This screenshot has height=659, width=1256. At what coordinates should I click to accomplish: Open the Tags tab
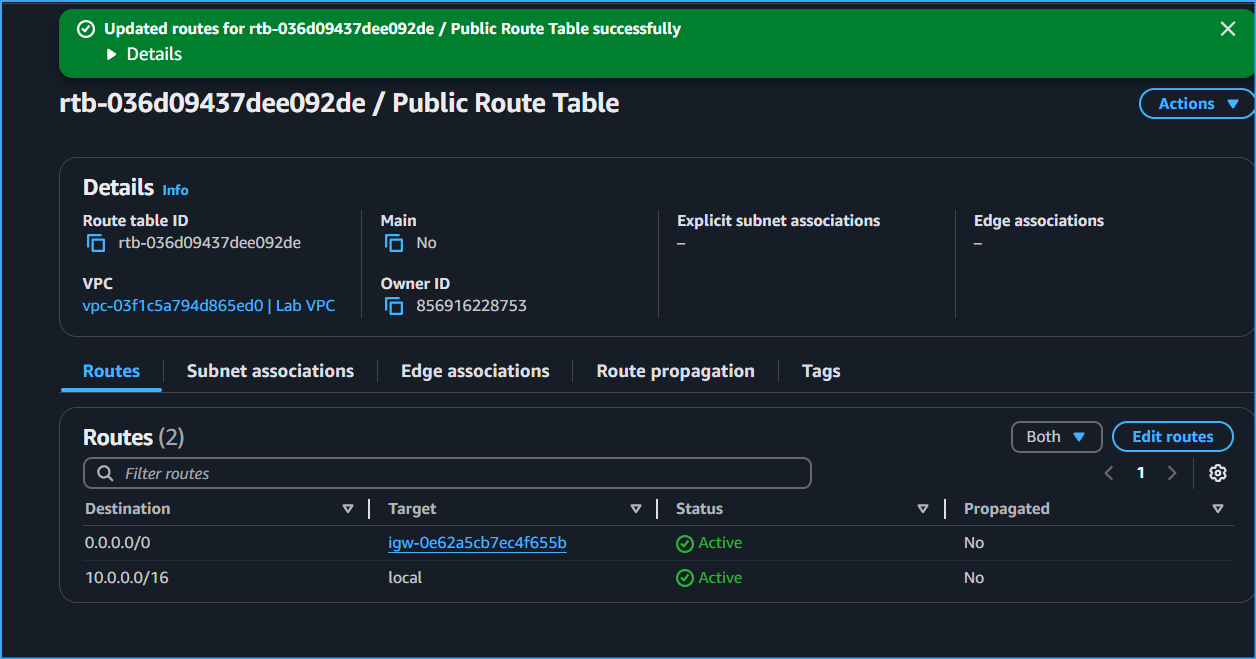point(820,370)
